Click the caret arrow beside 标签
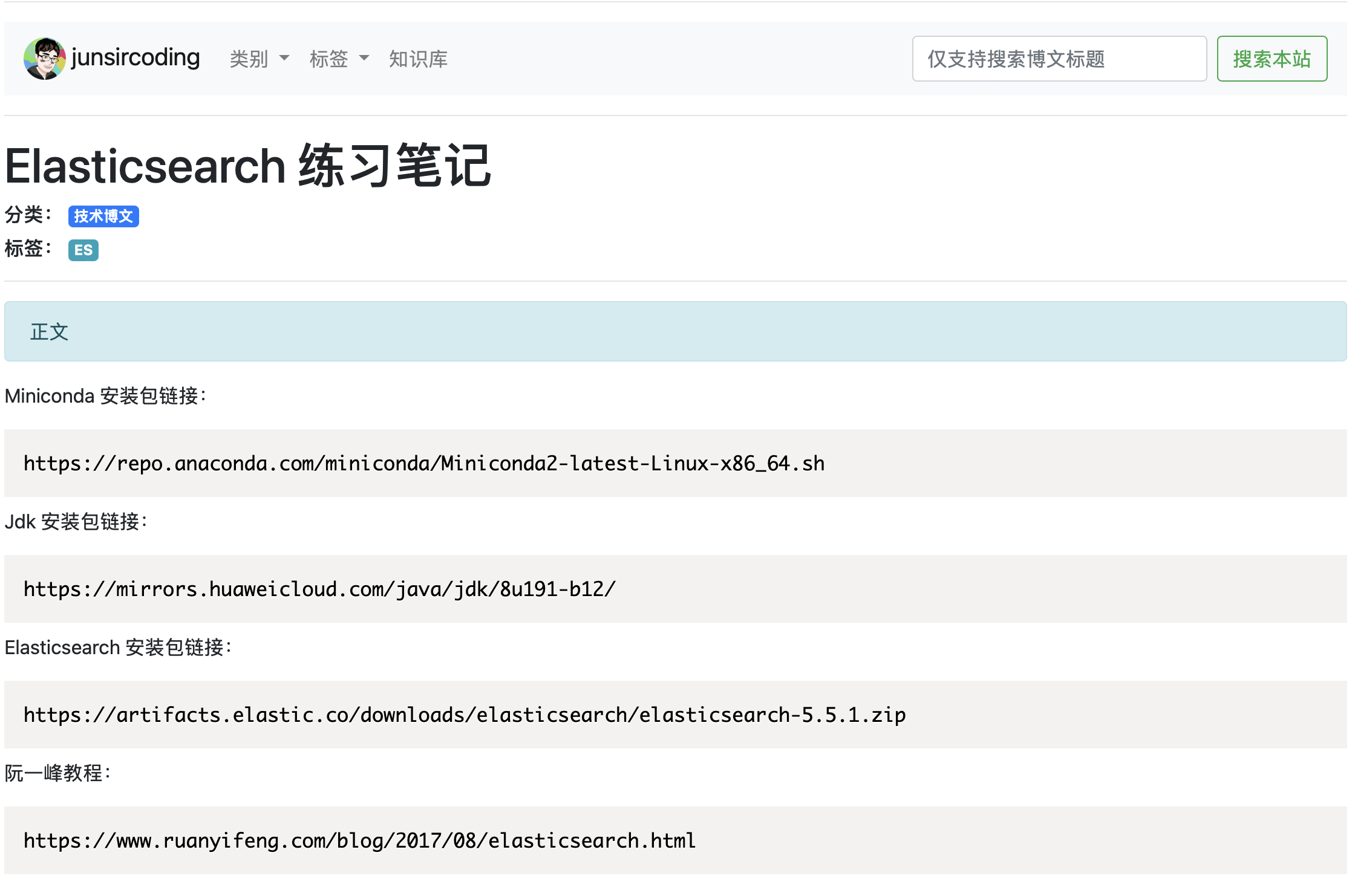The image size is (1355, 896). click(x=364, y=59)
